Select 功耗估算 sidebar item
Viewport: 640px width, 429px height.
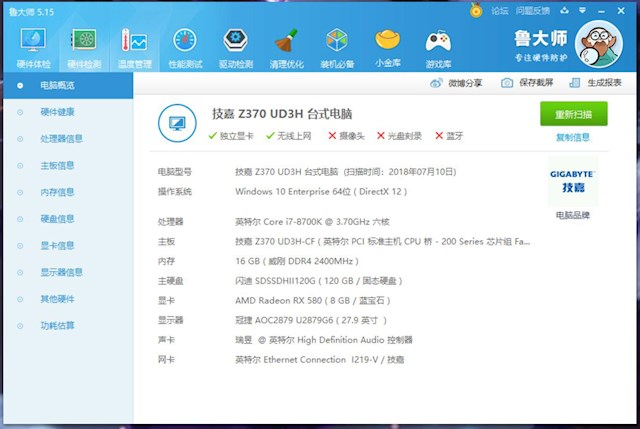coord(68,326)
